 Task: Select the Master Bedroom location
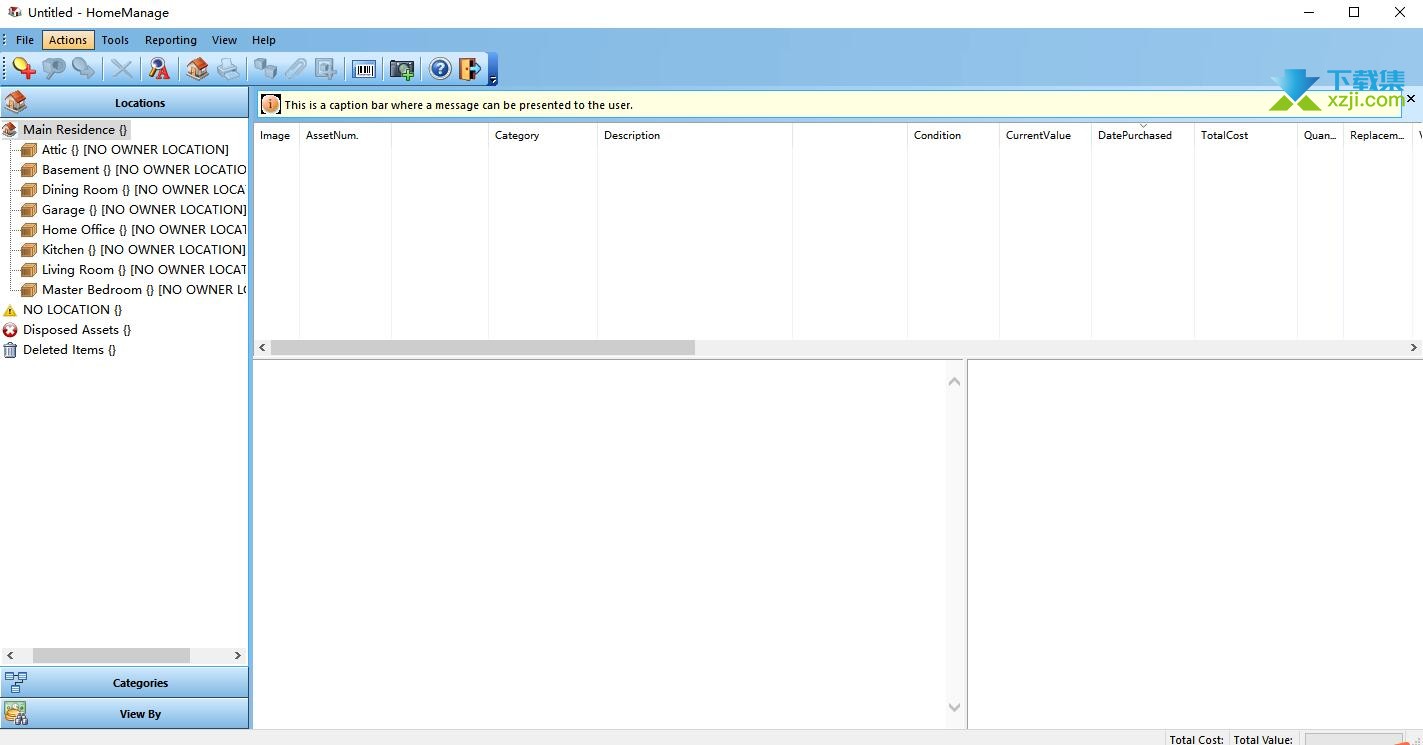tap(144, 289)
